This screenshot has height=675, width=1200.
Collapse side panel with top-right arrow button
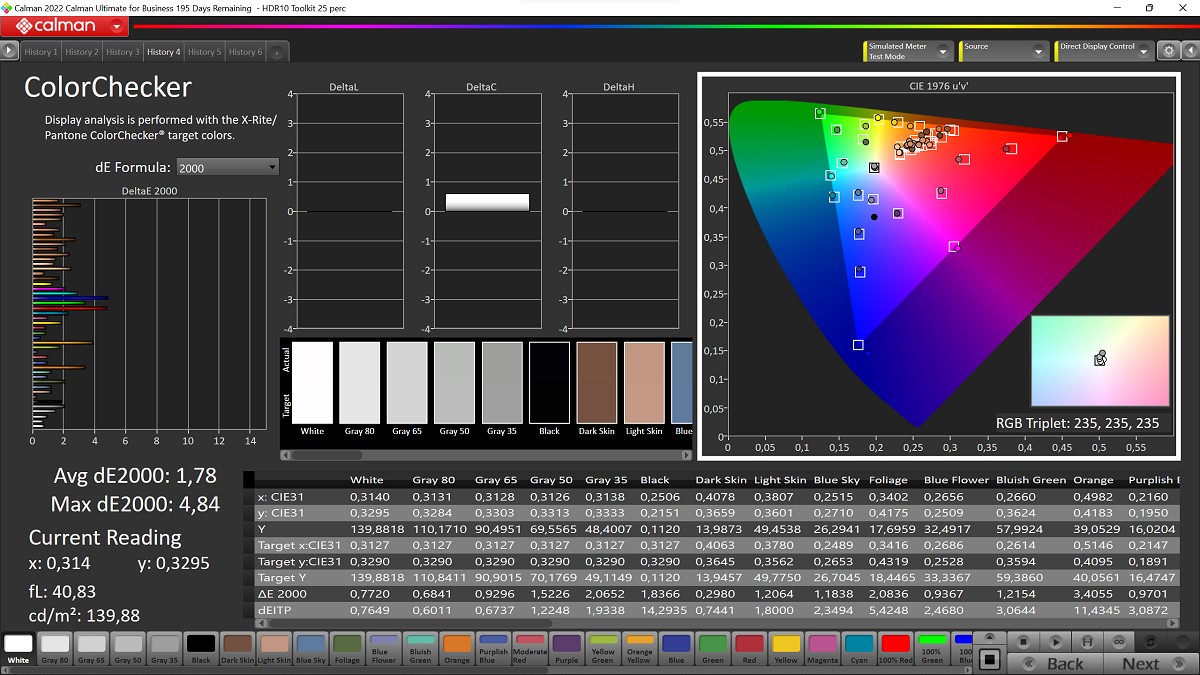point(1190,50)
